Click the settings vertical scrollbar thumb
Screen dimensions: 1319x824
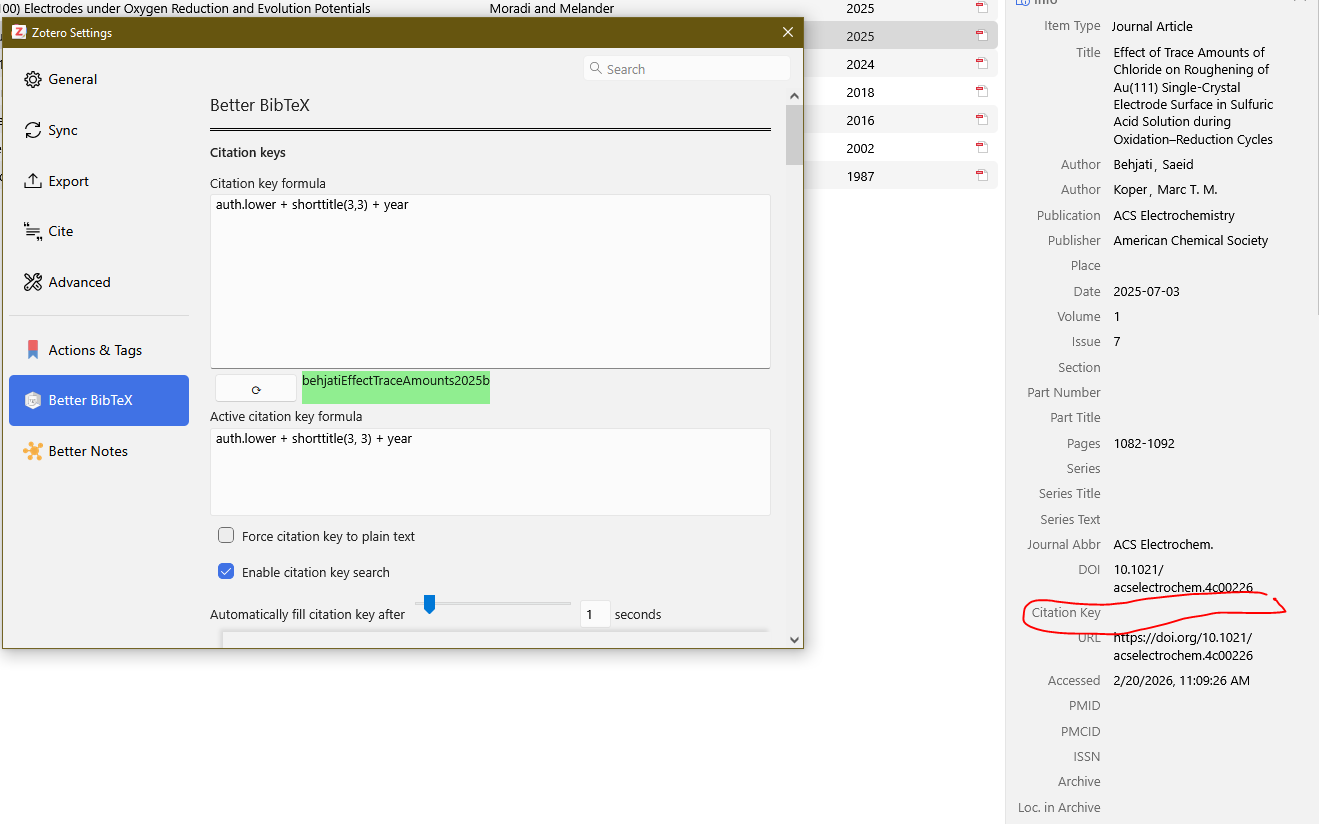click(x=795, y=134)
